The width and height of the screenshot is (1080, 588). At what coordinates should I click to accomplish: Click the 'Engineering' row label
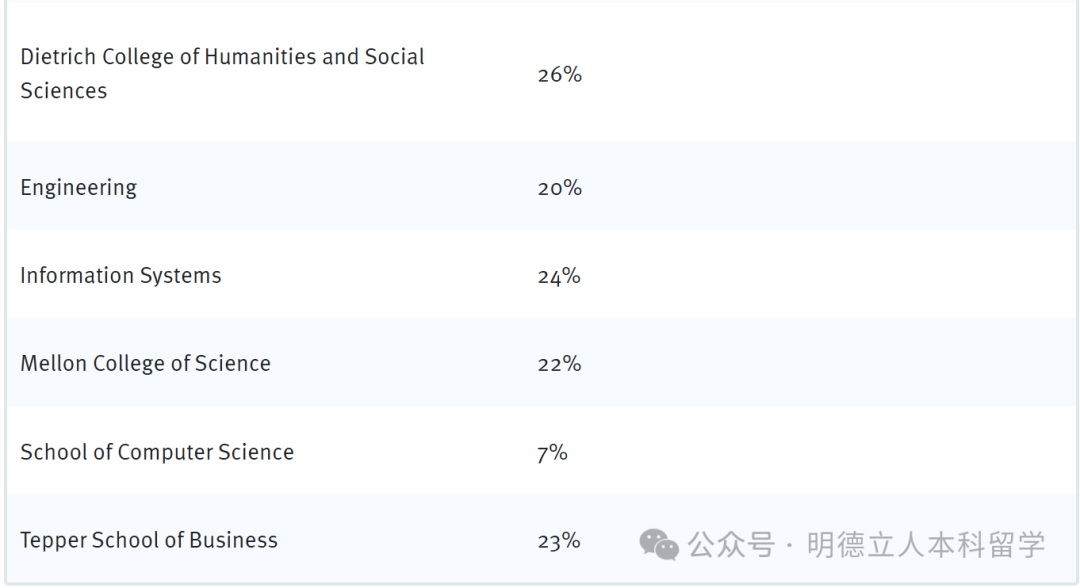[x=78, y=188]
